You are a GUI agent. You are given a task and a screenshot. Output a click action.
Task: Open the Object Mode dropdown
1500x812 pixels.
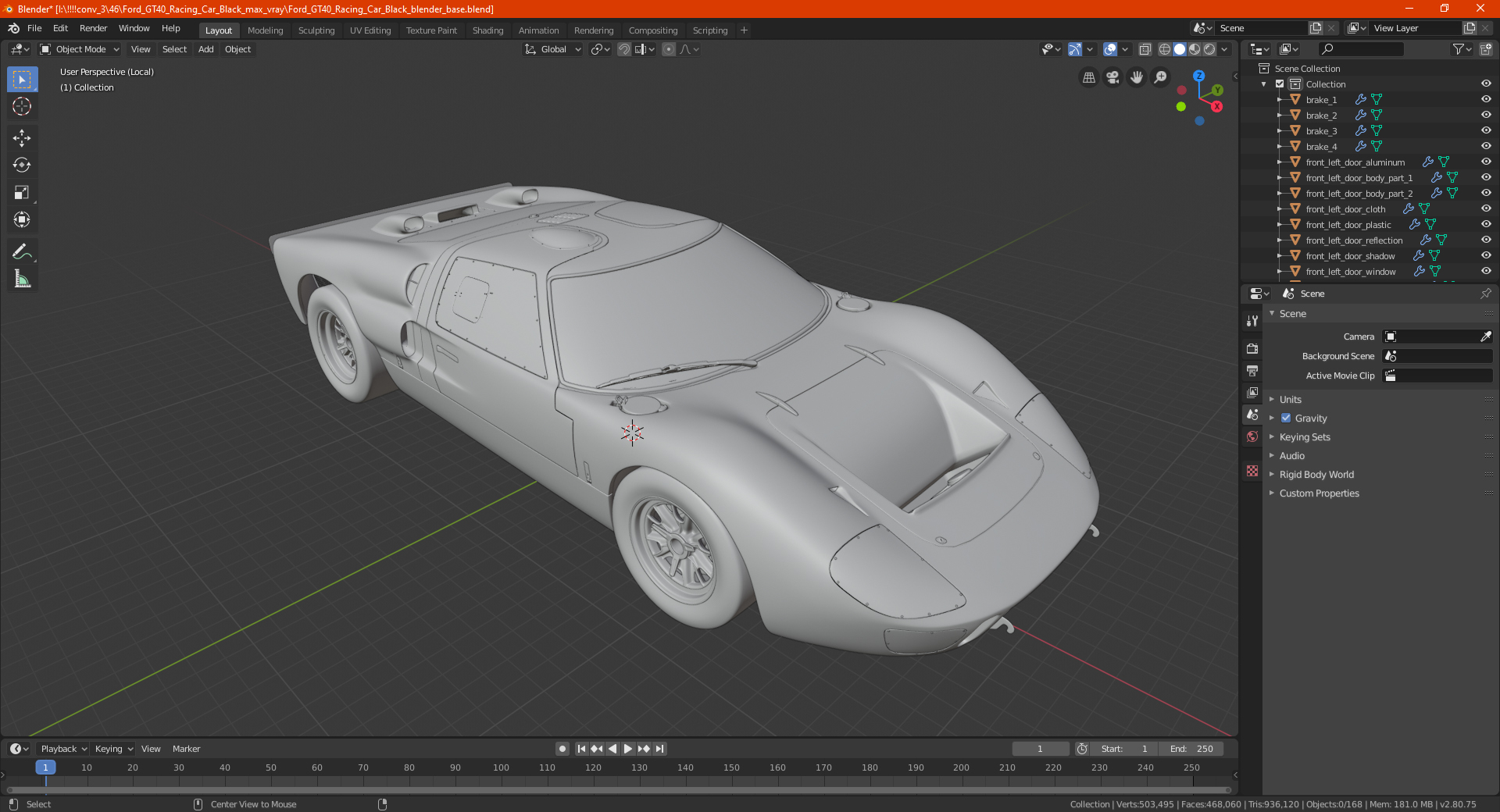pyautogui.click(x=80, y=49)
